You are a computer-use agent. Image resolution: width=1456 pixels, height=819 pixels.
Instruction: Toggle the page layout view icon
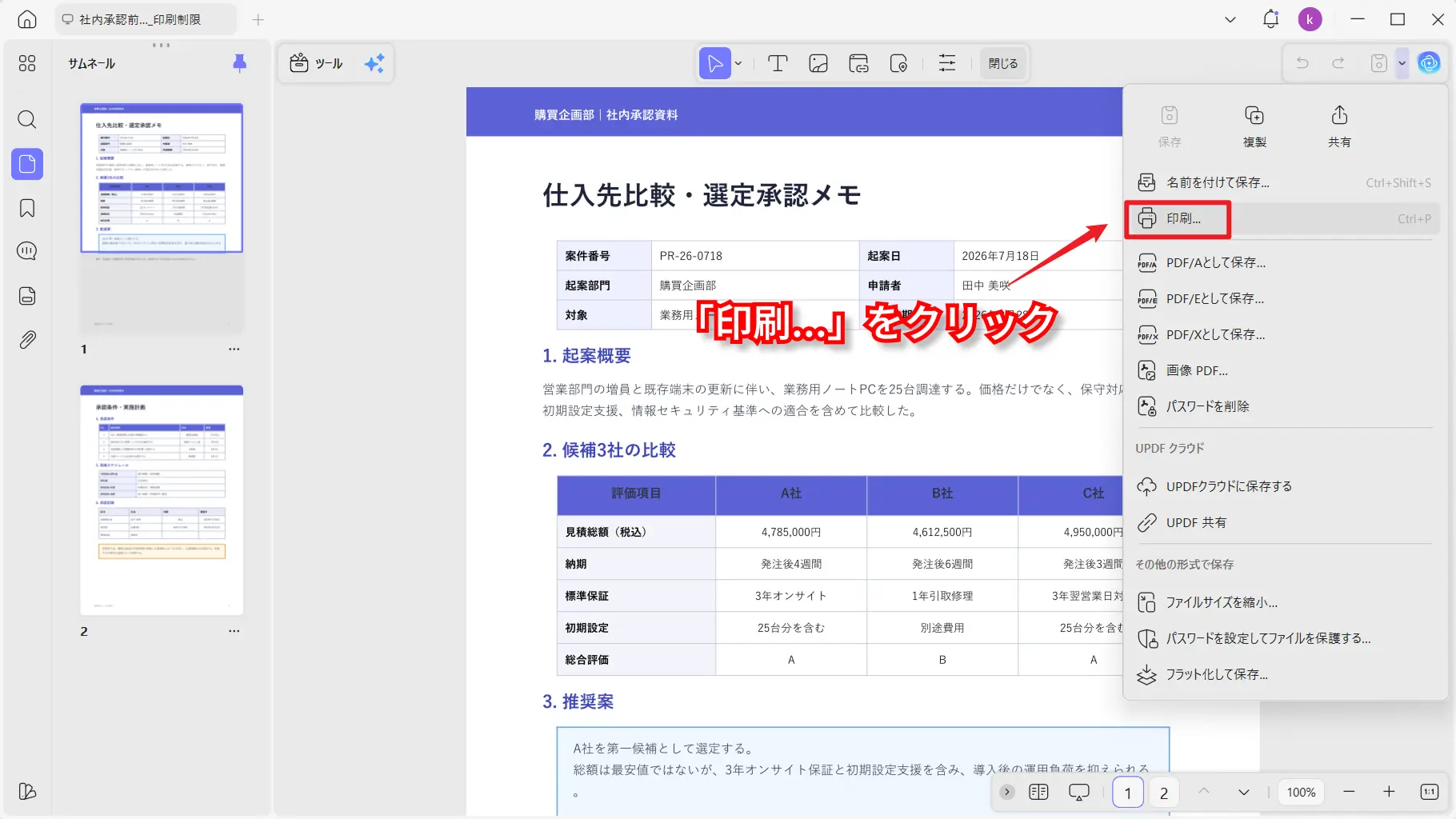[x=1038, y=792]
